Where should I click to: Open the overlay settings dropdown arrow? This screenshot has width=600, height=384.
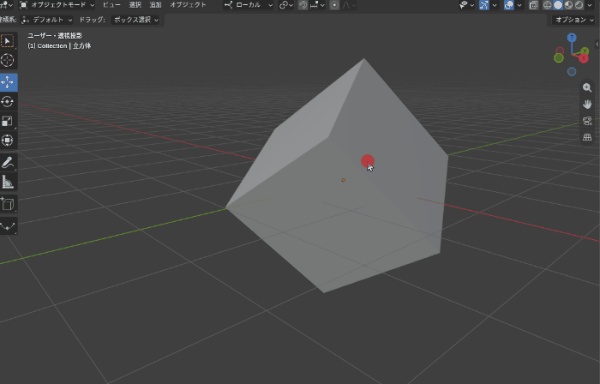[x=519, y=5]
